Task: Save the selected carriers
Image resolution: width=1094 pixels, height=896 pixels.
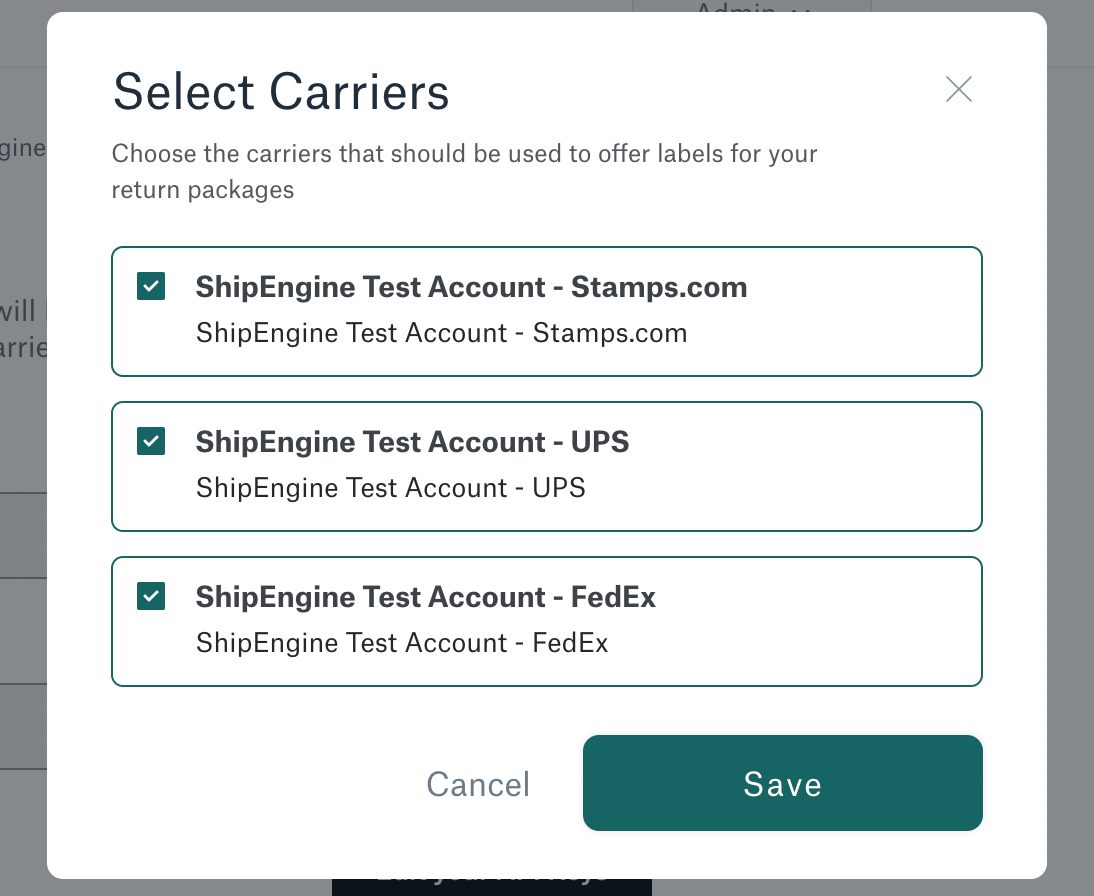Action: pyautogui.click(x=782, y=783)
